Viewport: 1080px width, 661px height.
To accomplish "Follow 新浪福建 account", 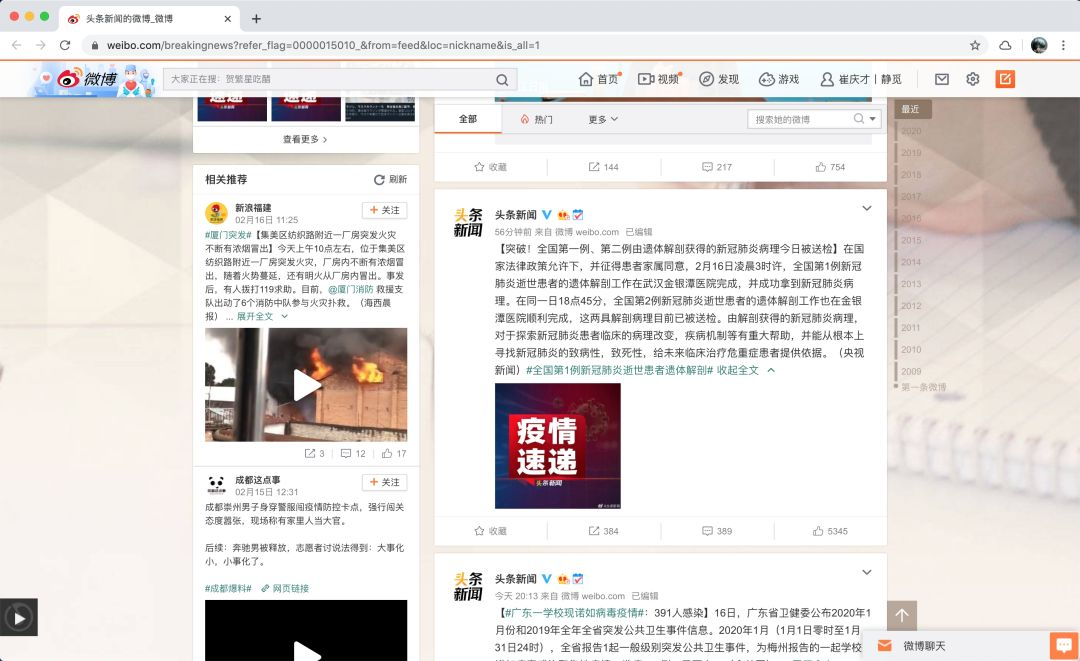I will click(384, 210).
